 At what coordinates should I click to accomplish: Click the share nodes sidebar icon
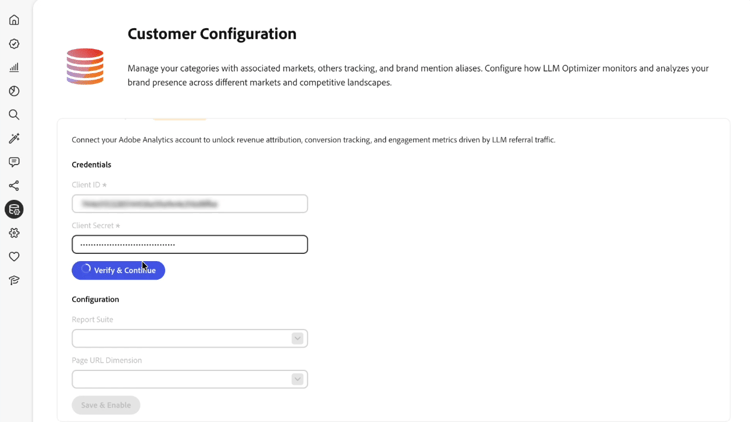(14, 186)
